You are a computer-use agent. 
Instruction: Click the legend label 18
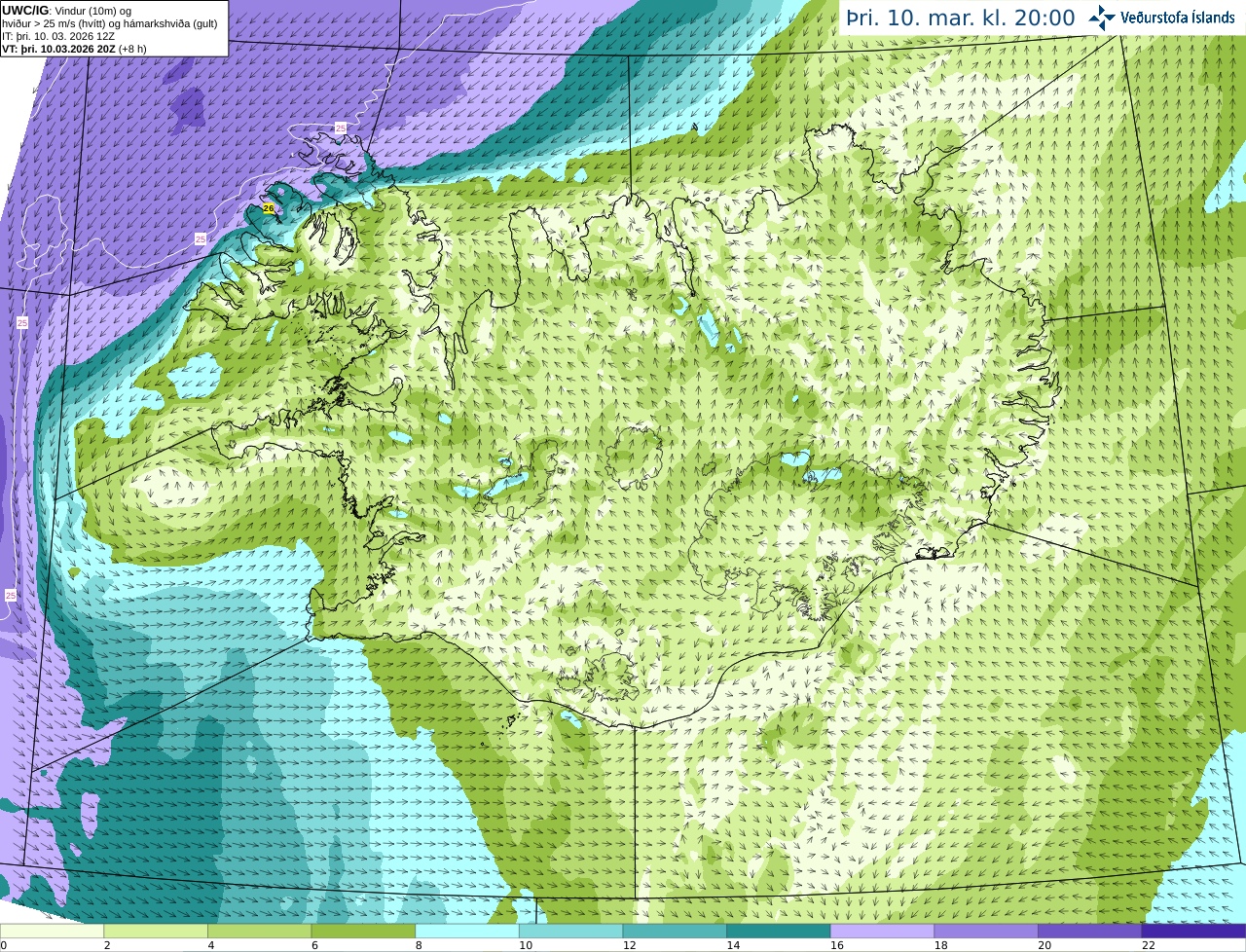coord(940,945)
